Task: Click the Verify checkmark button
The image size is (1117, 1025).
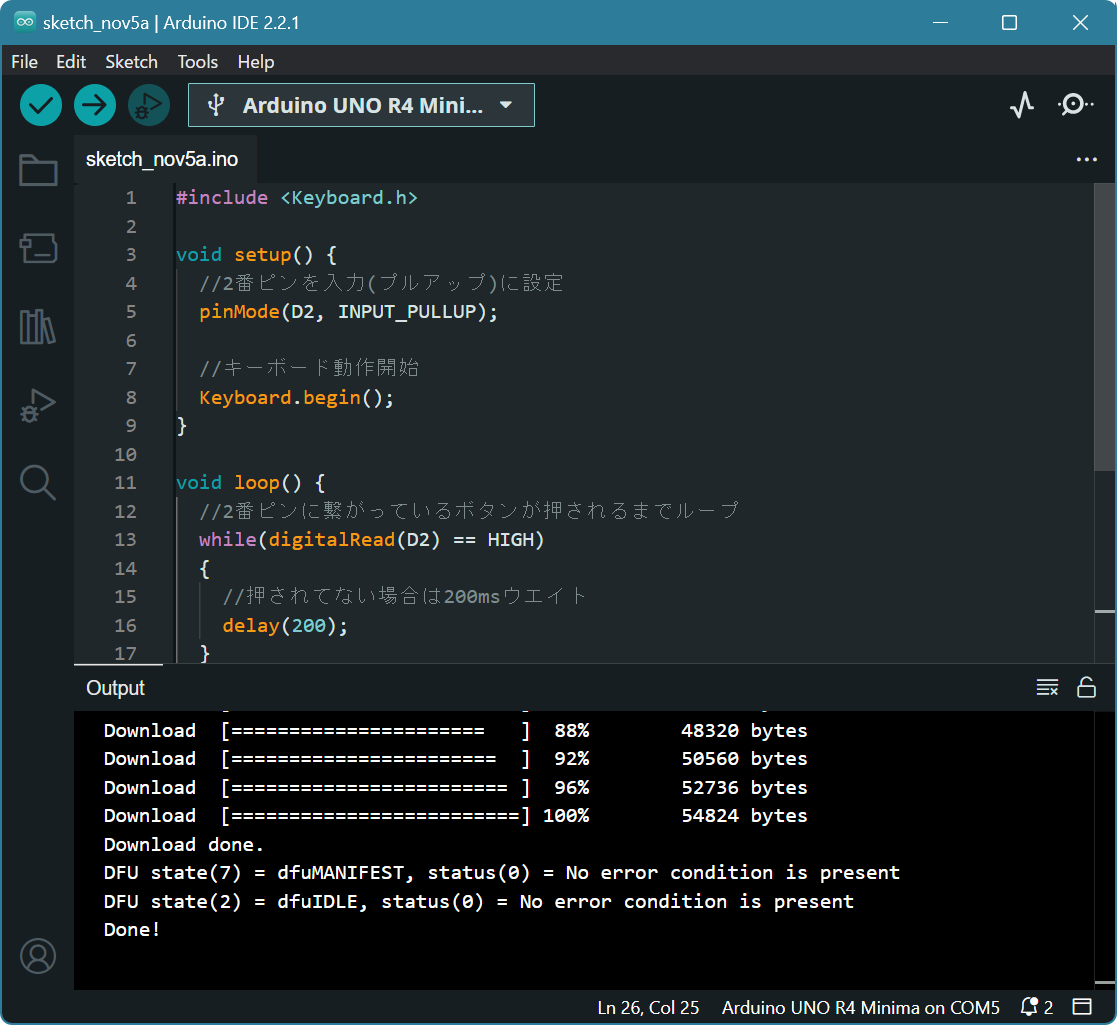Action: point(41,105)
